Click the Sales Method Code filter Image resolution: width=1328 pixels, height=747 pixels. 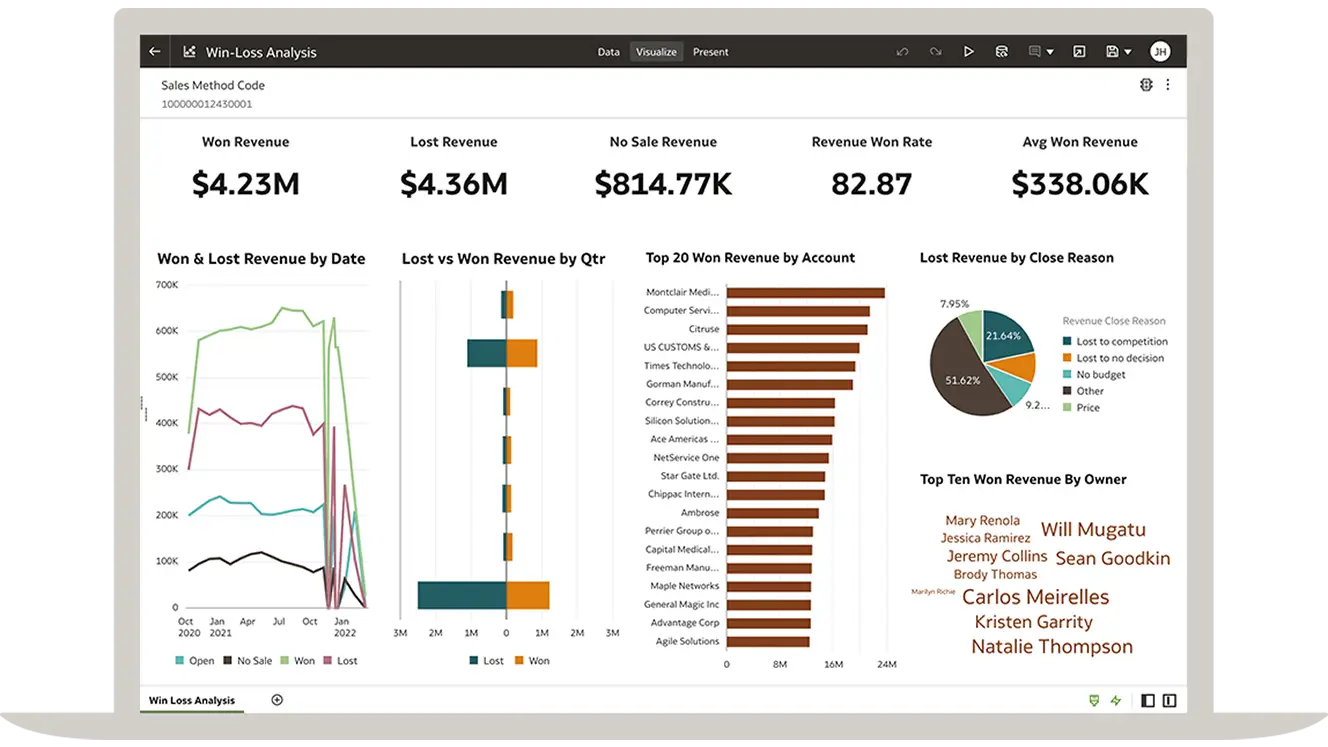213,85
